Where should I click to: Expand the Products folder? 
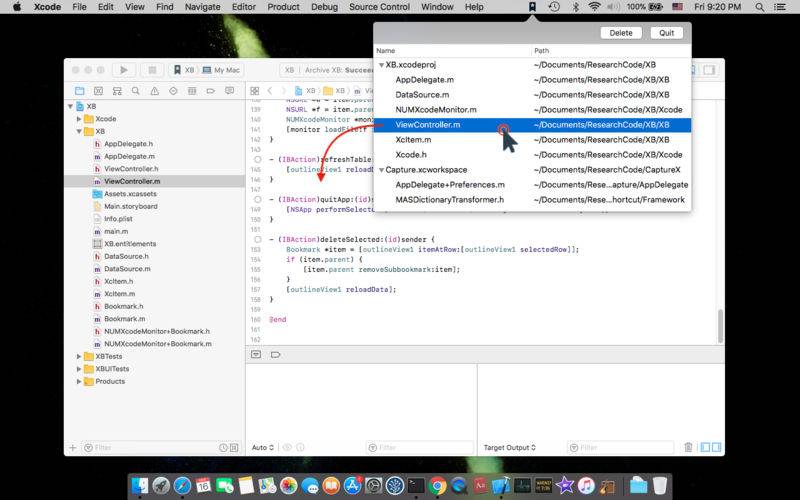(79, 381)
